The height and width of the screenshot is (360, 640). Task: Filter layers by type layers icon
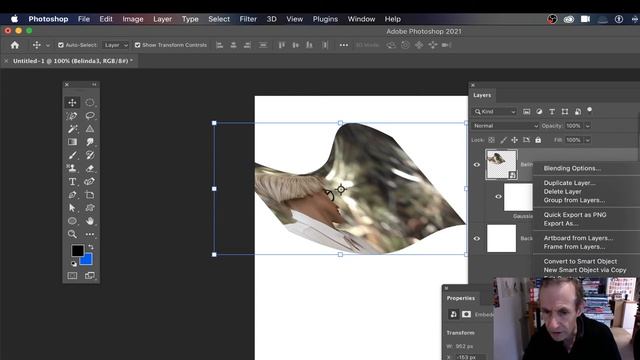(x=552, y=111)
